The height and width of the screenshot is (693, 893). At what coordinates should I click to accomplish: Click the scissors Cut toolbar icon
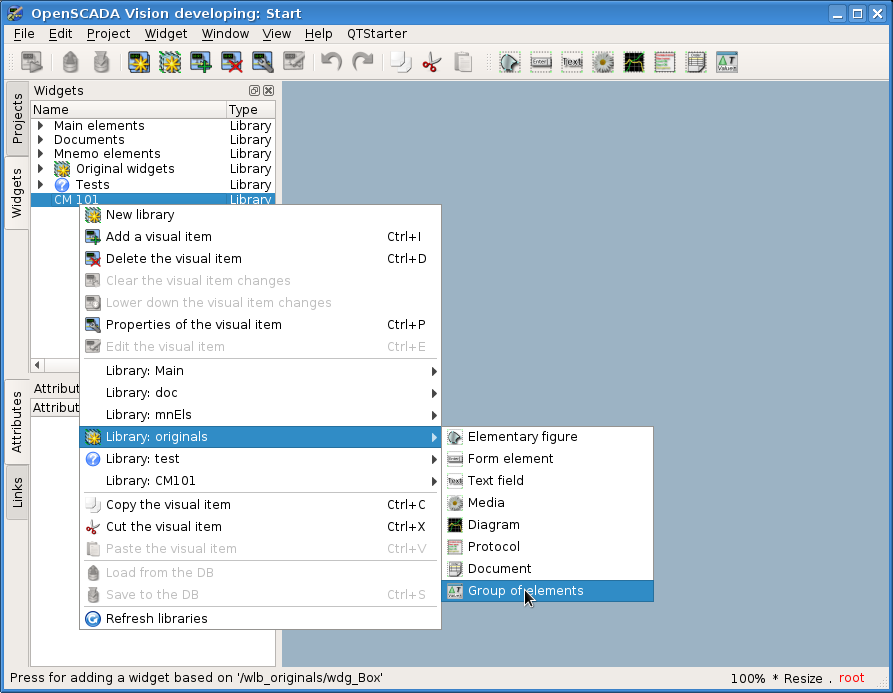tap(432, 62)
